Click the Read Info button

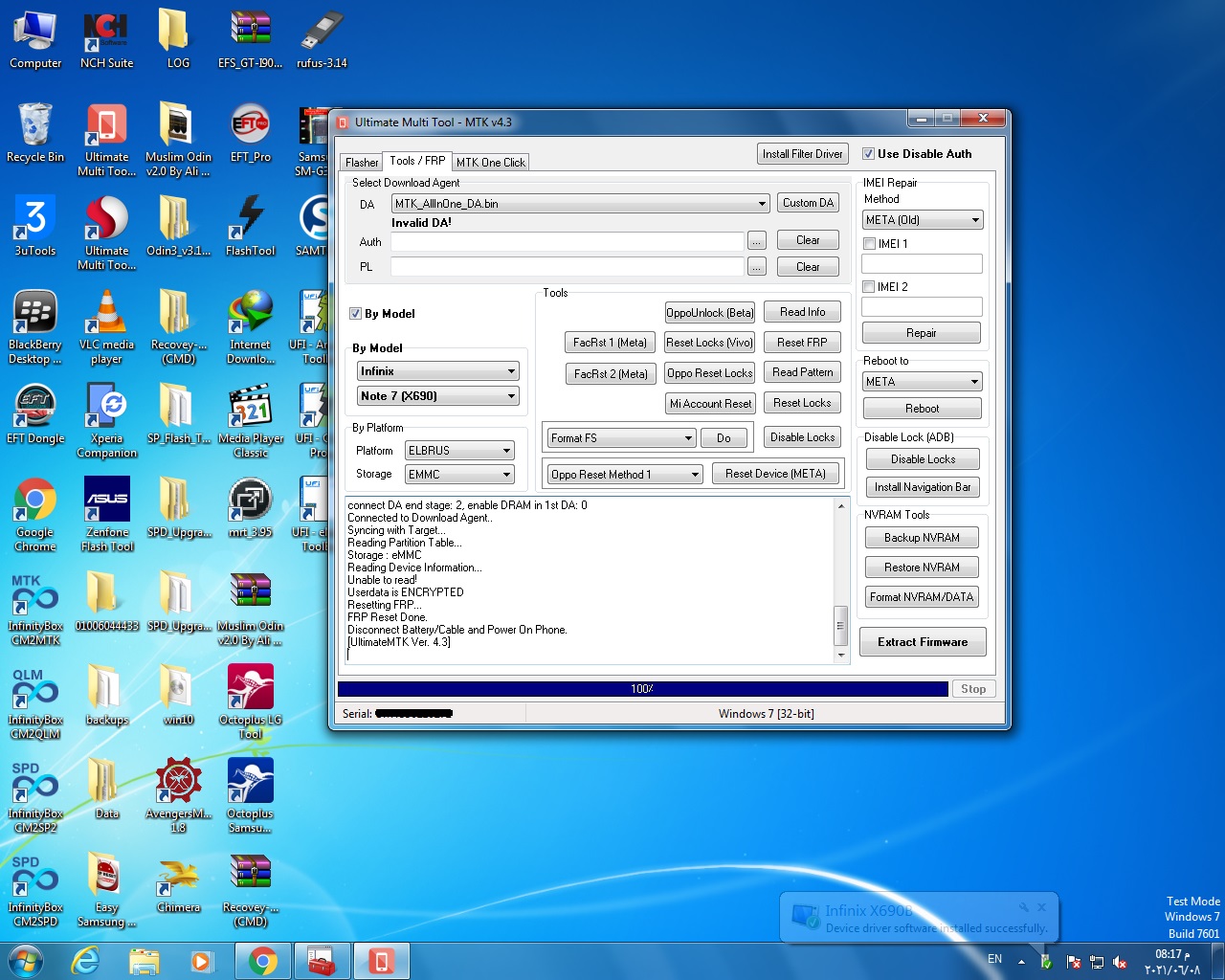coord(802,312)
